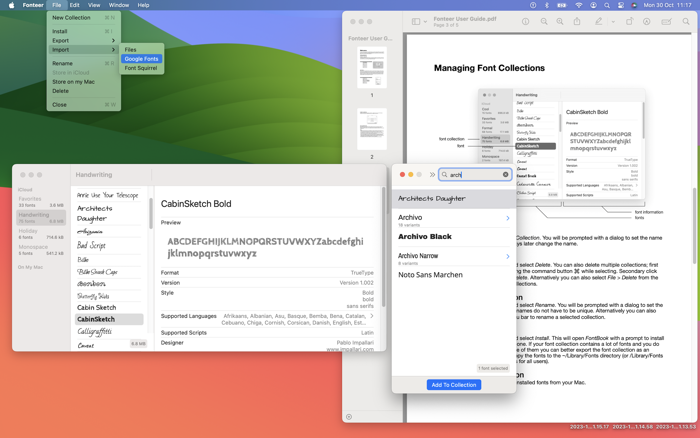The height and width of the screenshot is (438, 700).
Task: Open the user account menu bar icon
Action: (593, 5)
